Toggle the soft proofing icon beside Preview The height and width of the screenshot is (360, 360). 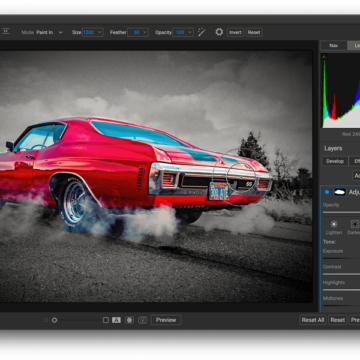143,320
